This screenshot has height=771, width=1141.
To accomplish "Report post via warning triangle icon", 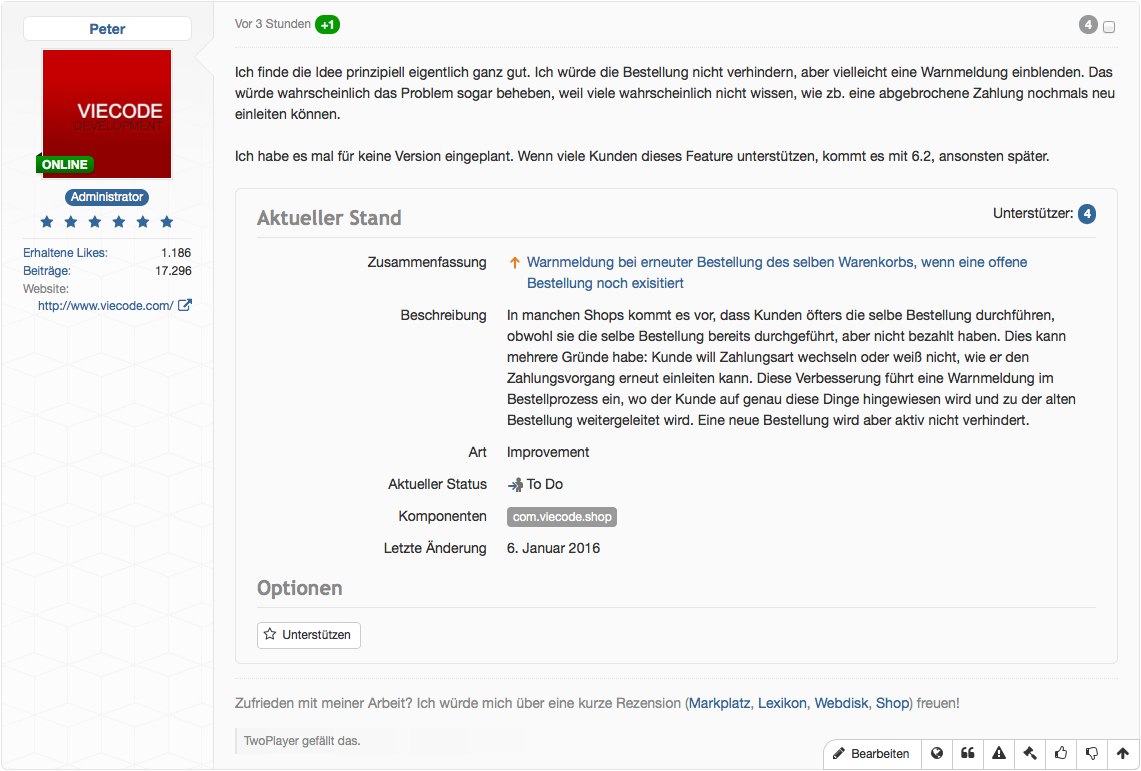I will [x=999, y=754].
